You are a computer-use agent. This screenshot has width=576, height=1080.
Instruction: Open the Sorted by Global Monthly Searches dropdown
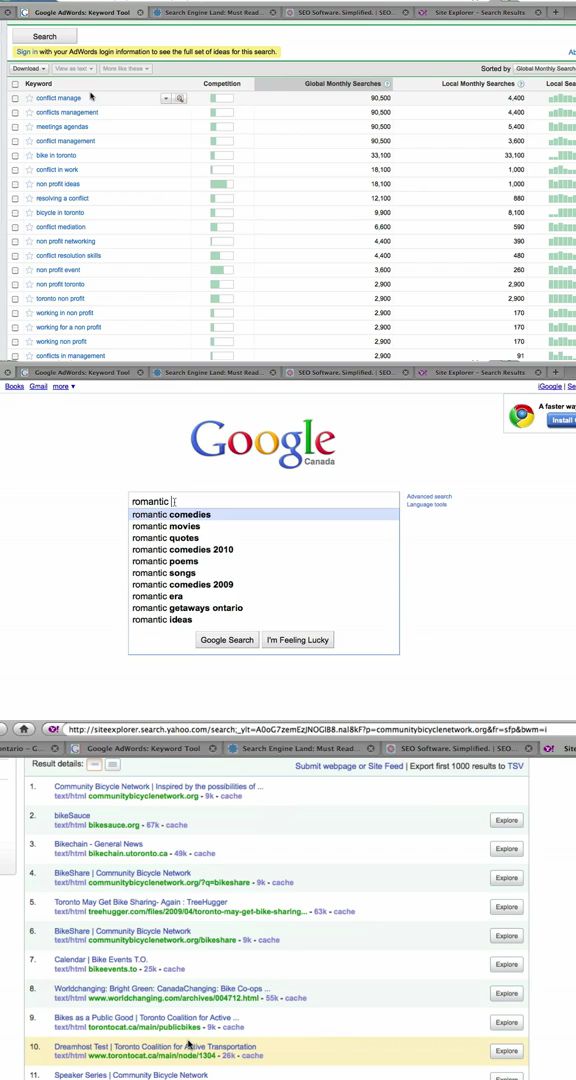(x=544, y=69)
